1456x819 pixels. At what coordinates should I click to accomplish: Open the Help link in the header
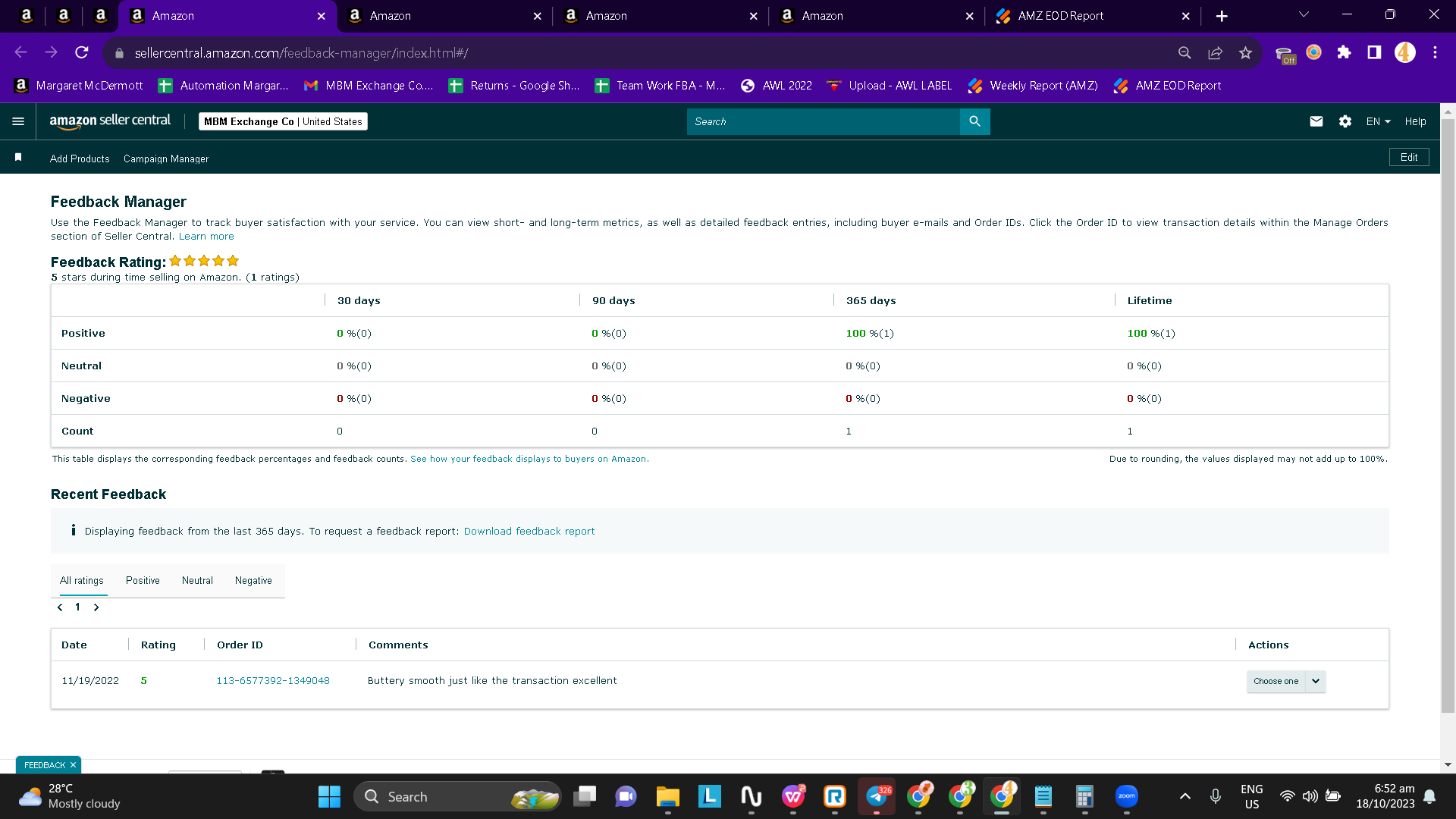click(x=1415, y=121)
